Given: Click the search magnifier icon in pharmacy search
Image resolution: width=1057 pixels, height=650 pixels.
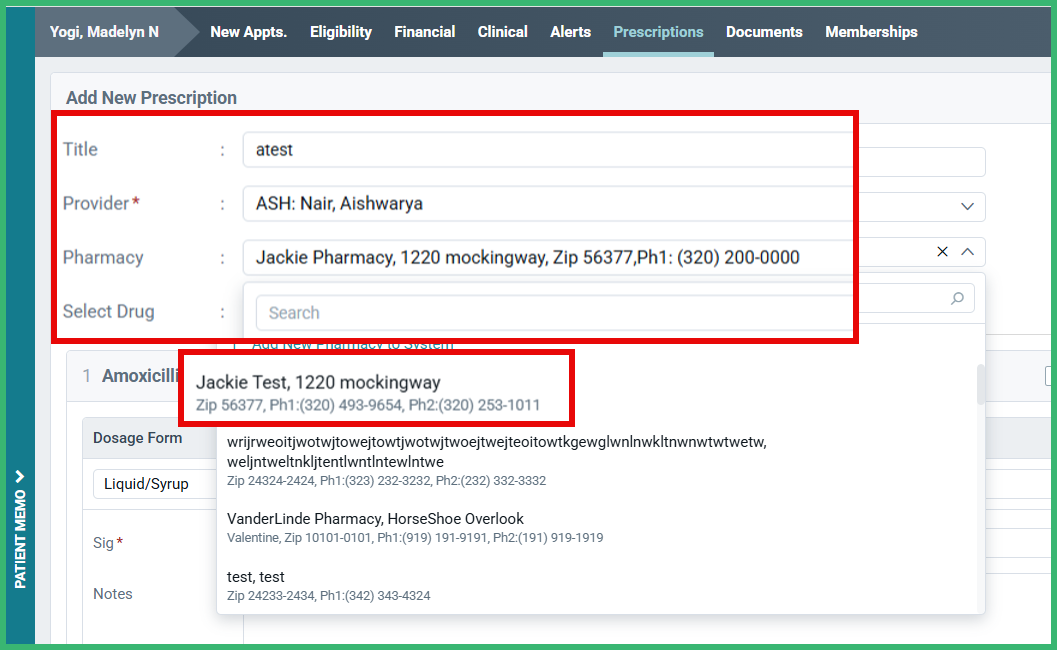Looking at the screenshot, I should [957, 299].
